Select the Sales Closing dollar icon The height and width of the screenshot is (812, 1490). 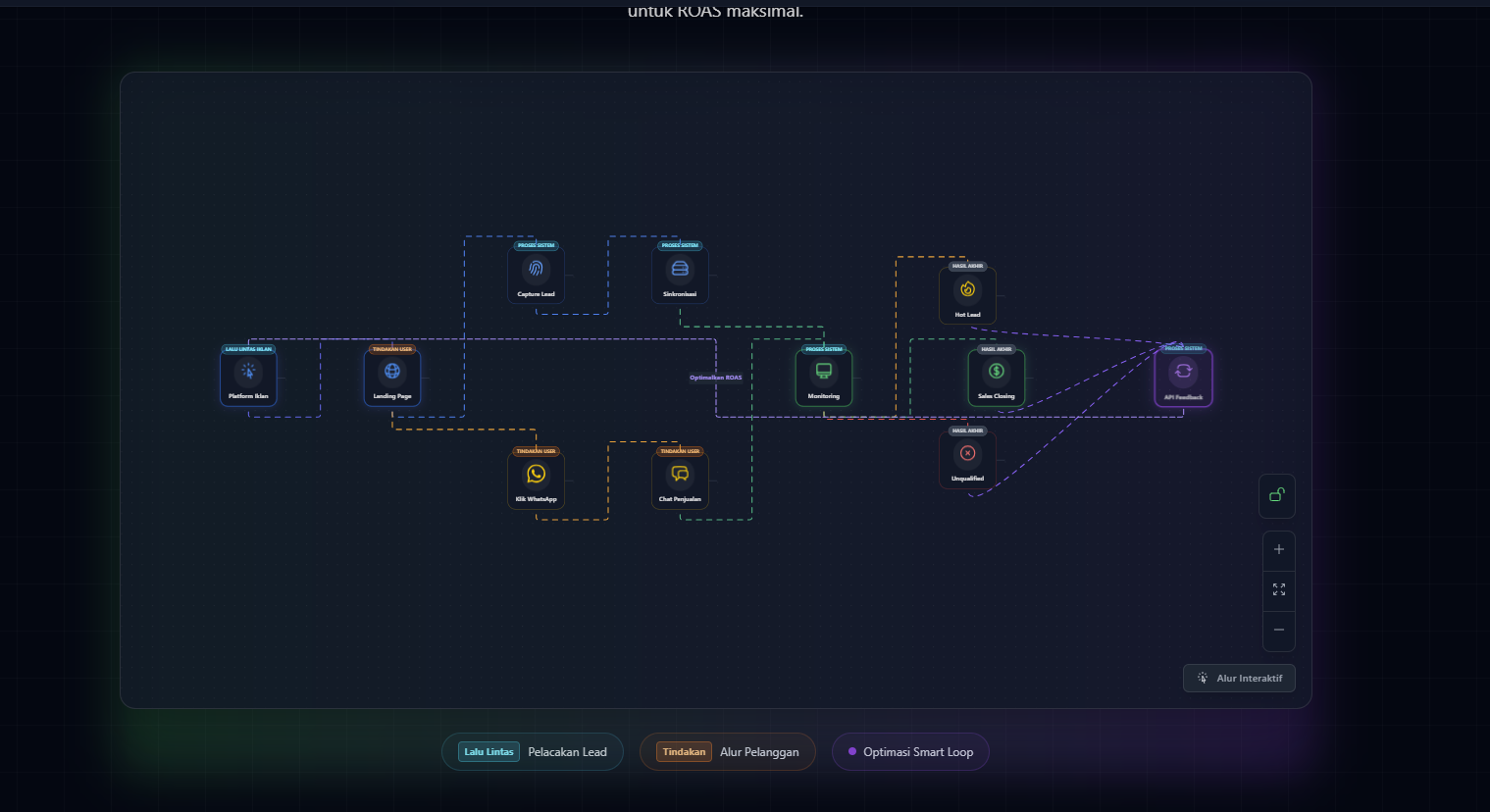tap(997, 372)
